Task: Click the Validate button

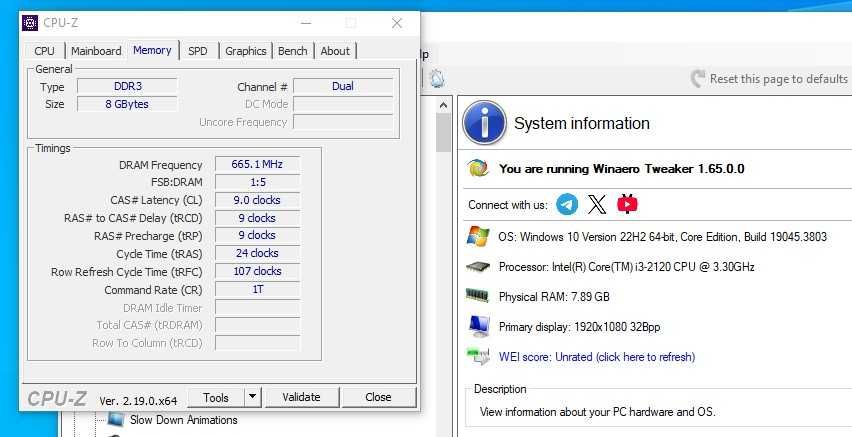Action: 302,397
